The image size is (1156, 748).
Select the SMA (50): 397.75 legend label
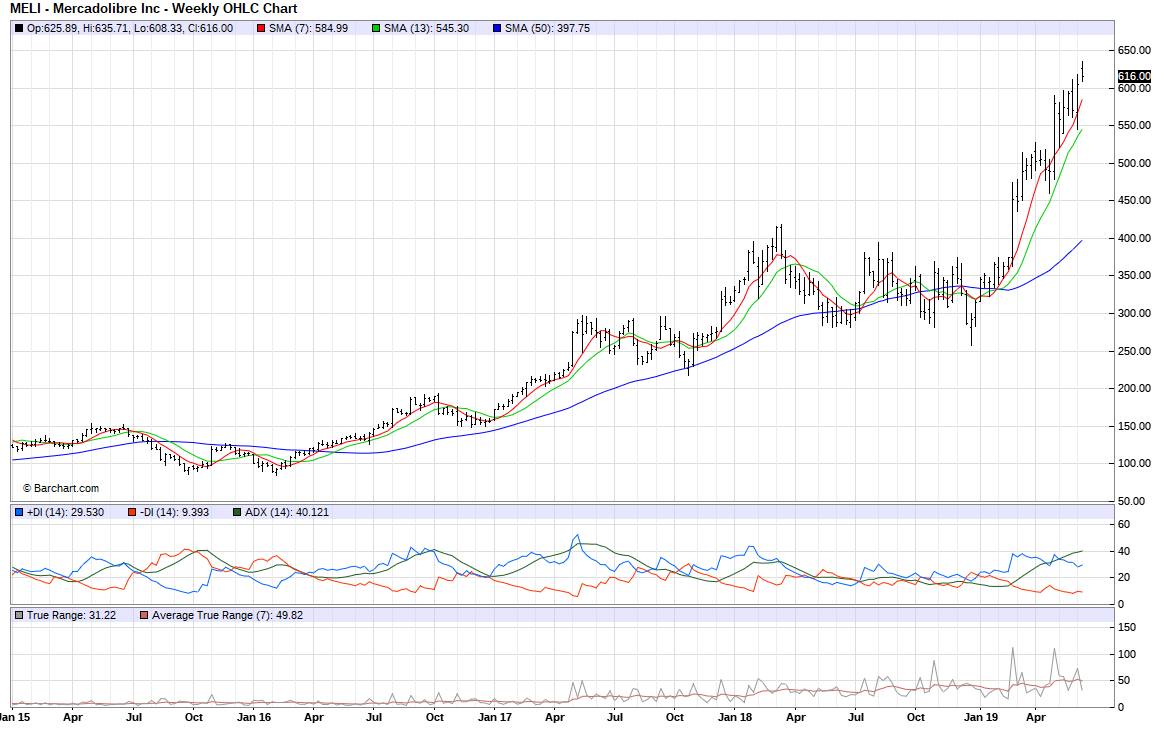coord(547,29)
